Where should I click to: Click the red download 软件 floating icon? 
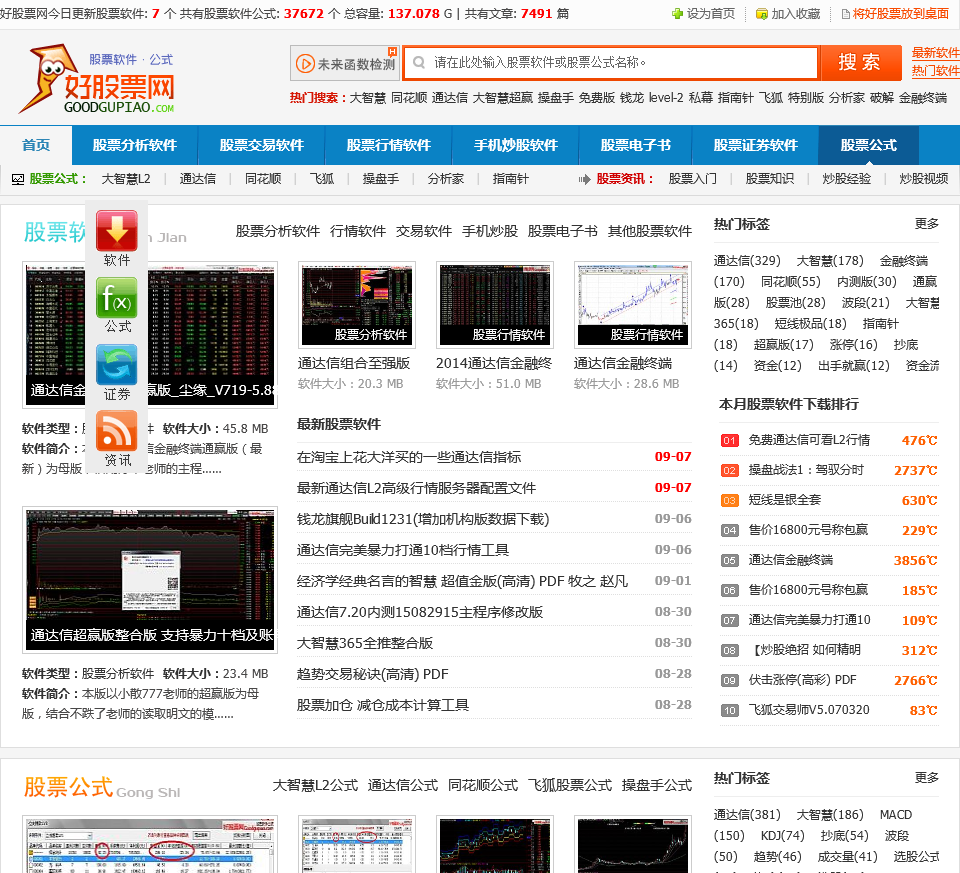(x=116, y=230)
